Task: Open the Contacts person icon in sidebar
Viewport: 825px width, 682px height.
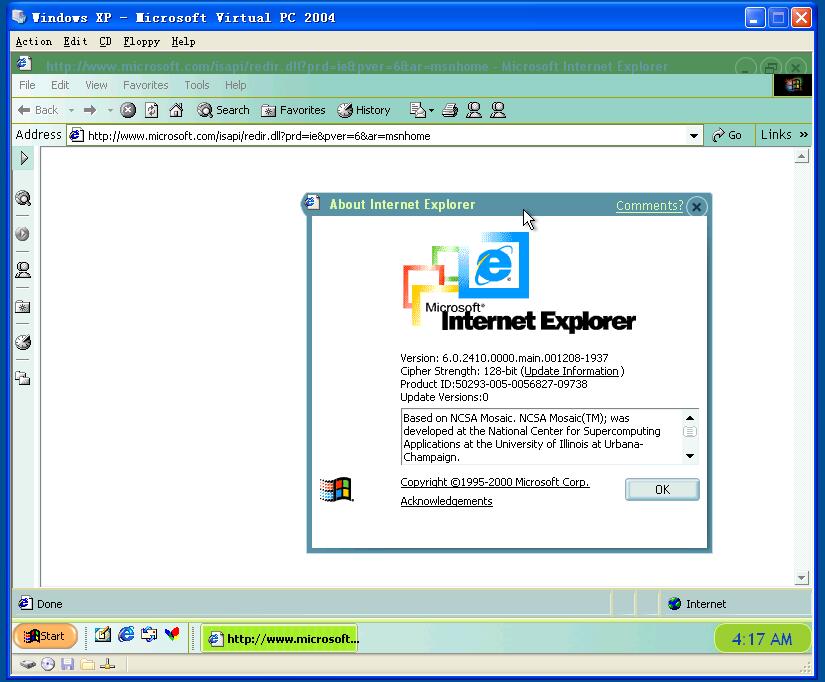Action: point(23,270)
